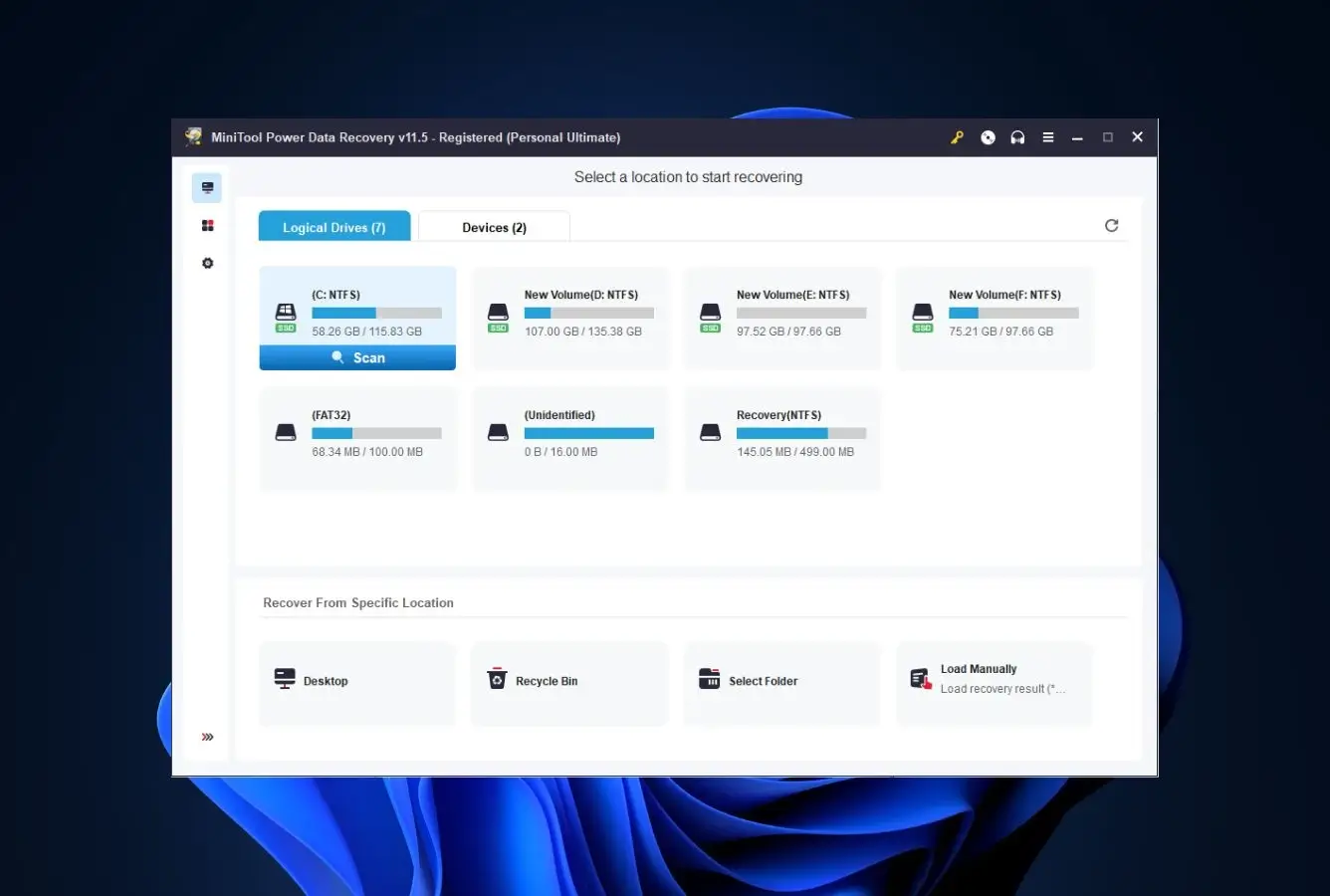The width and height of the screenshot is (1330, 896).
Task: Click the Scan button on C: drive
Action: coord(357,357)
